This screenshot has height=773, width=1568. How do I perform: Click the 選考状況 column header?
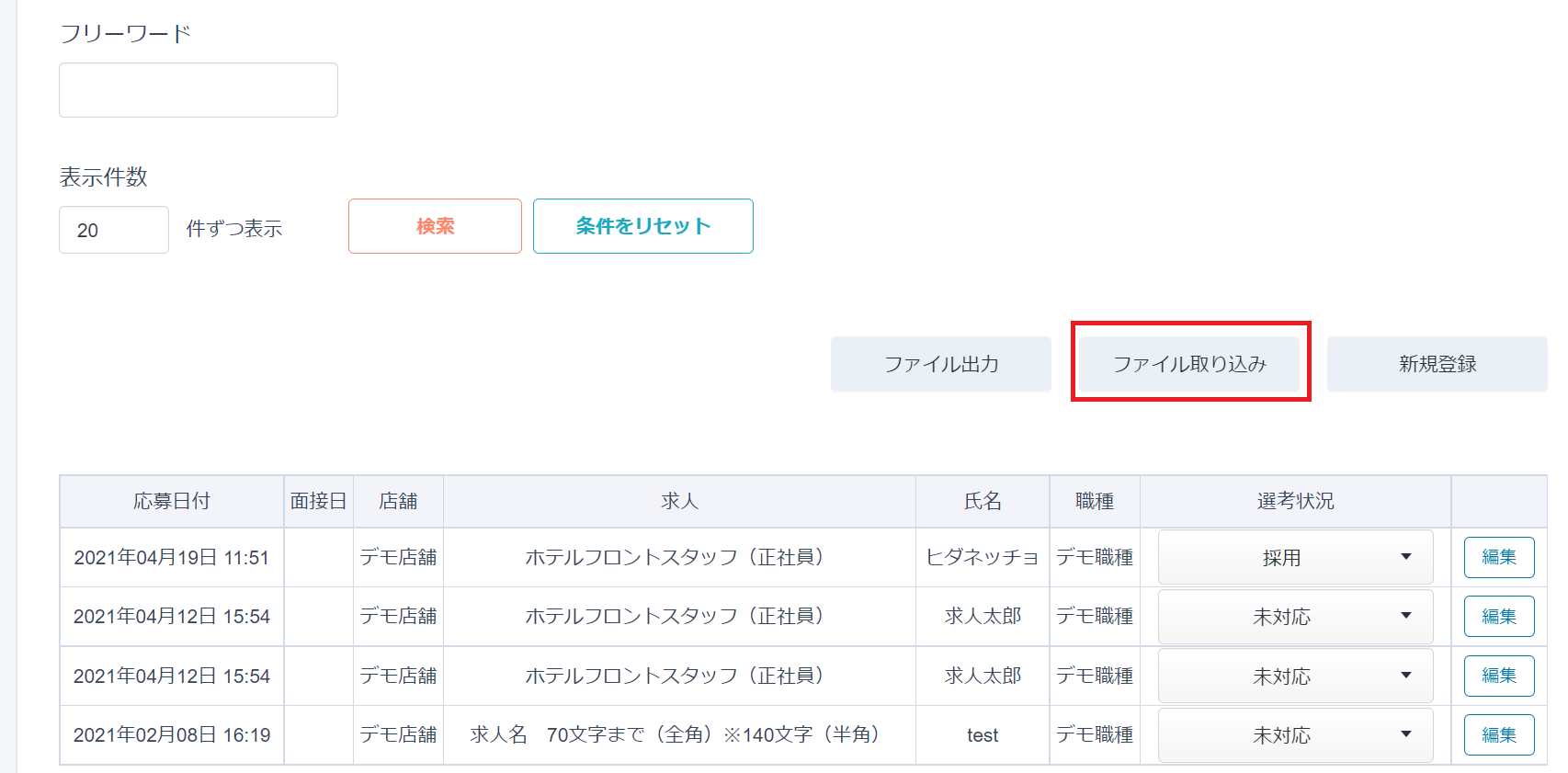1295,501
